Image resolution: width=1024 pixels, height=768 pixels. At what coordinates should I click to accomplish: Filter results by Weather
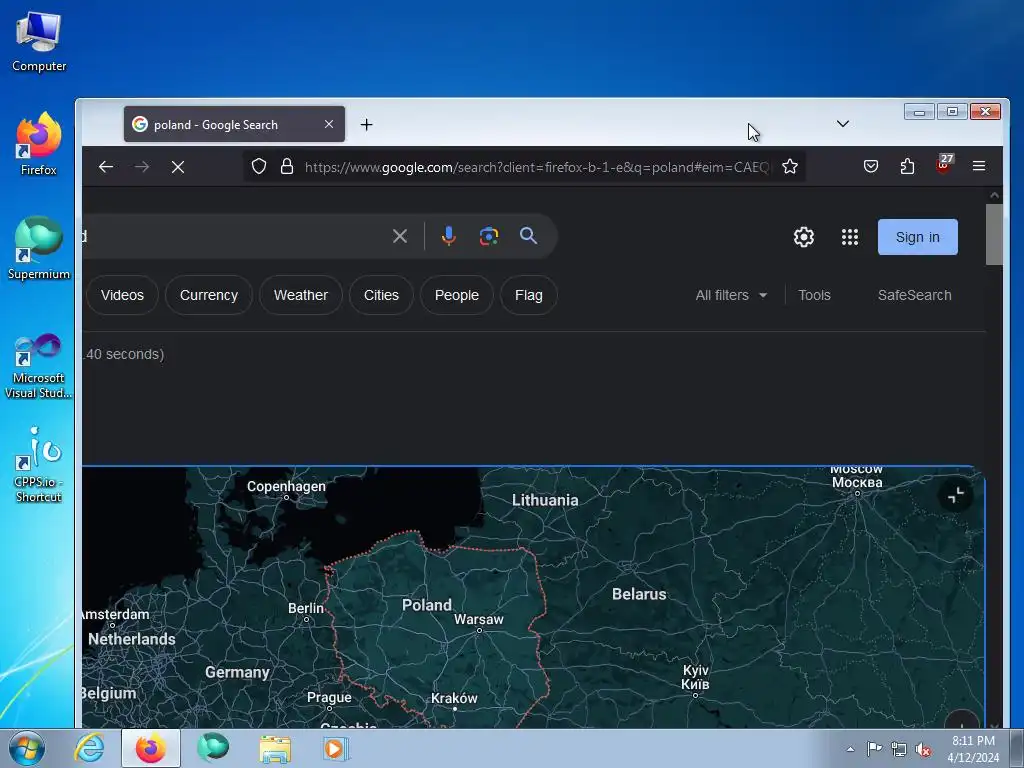click(300, 295)
